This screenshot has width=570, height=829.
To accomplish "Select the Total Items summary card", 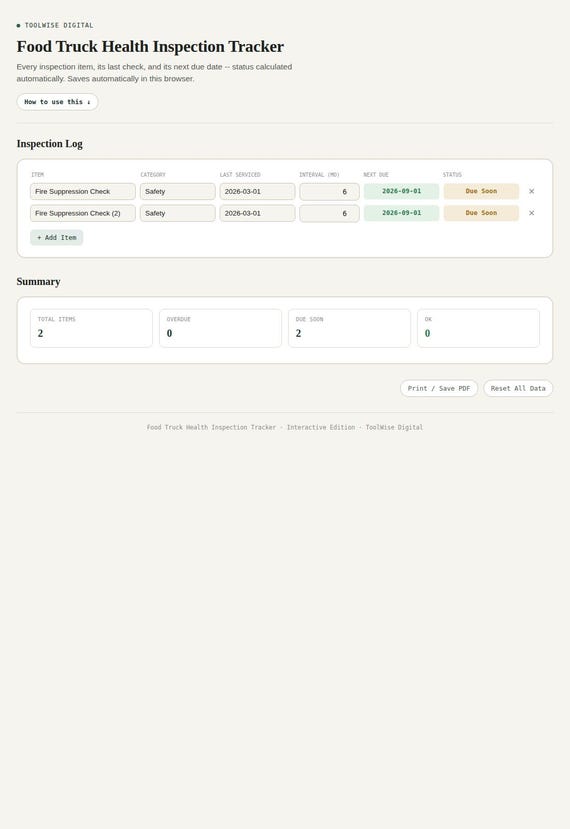I will tap(91, 328).
